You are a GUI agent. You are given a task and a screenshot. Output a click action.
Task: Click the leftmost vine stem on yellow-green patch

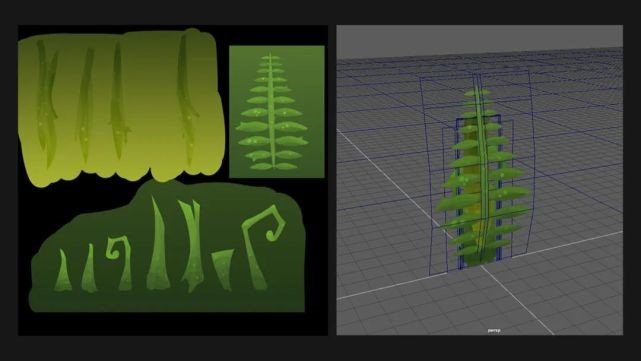coord(47,103)
